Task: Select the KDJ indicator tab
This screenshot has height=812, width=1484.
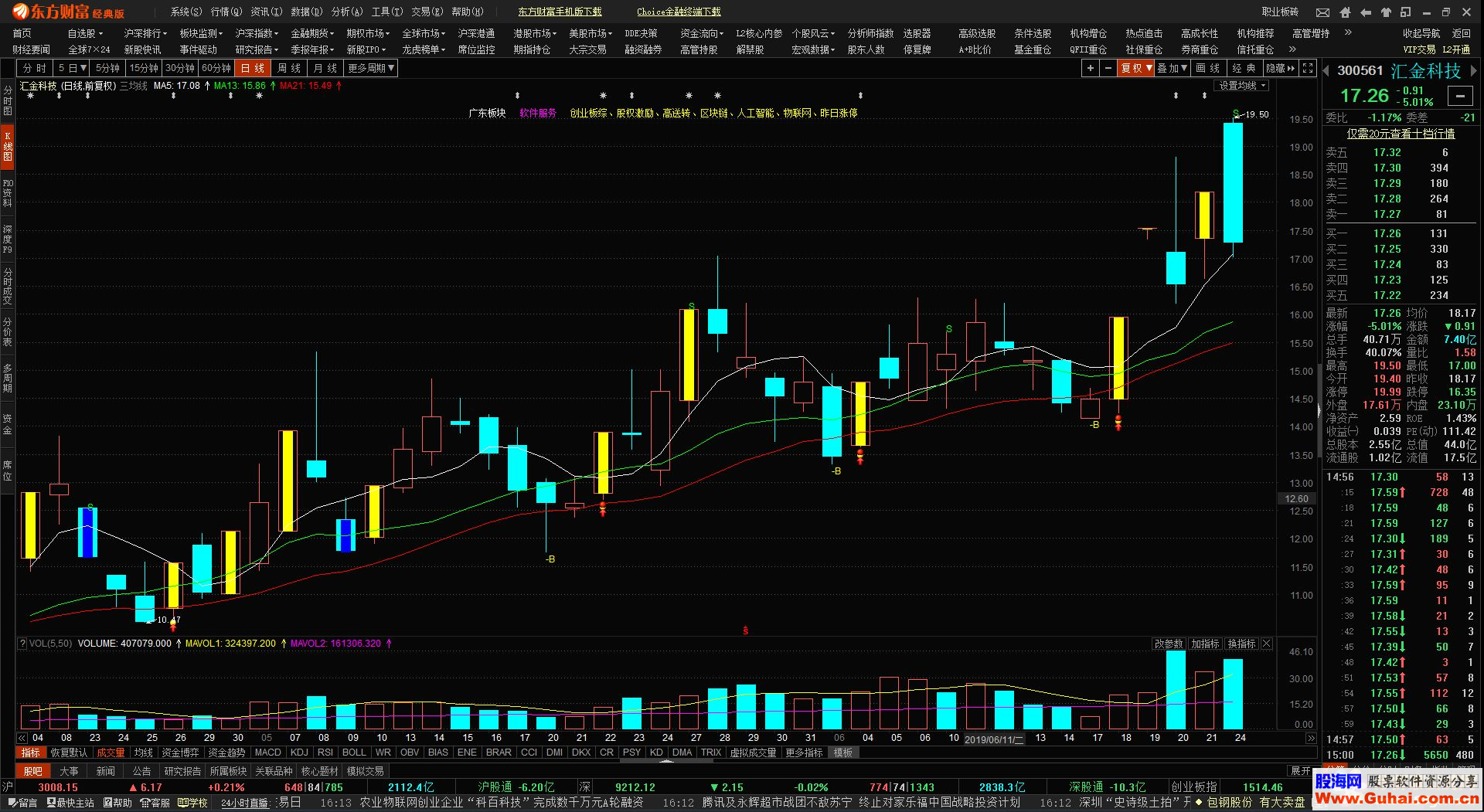Action: [x=299, y=753]
